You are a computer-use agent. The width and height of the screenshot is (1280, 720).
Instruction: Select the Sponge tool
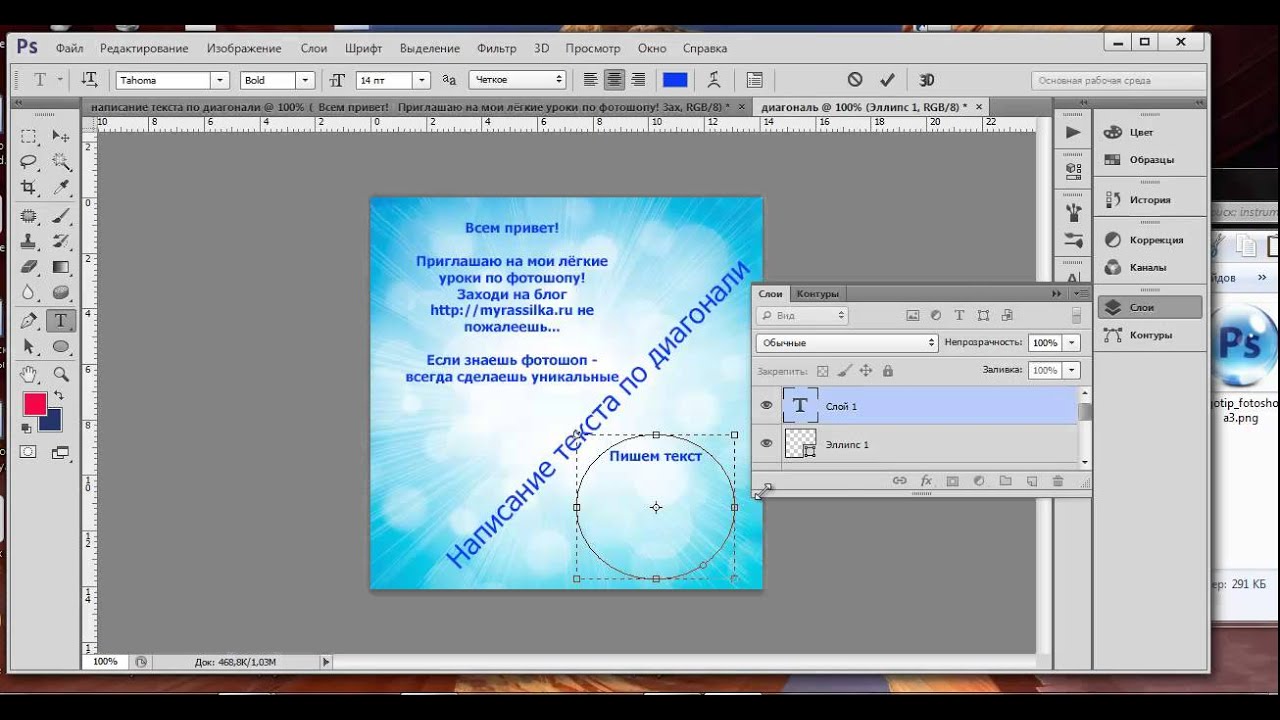coord(61,293)
